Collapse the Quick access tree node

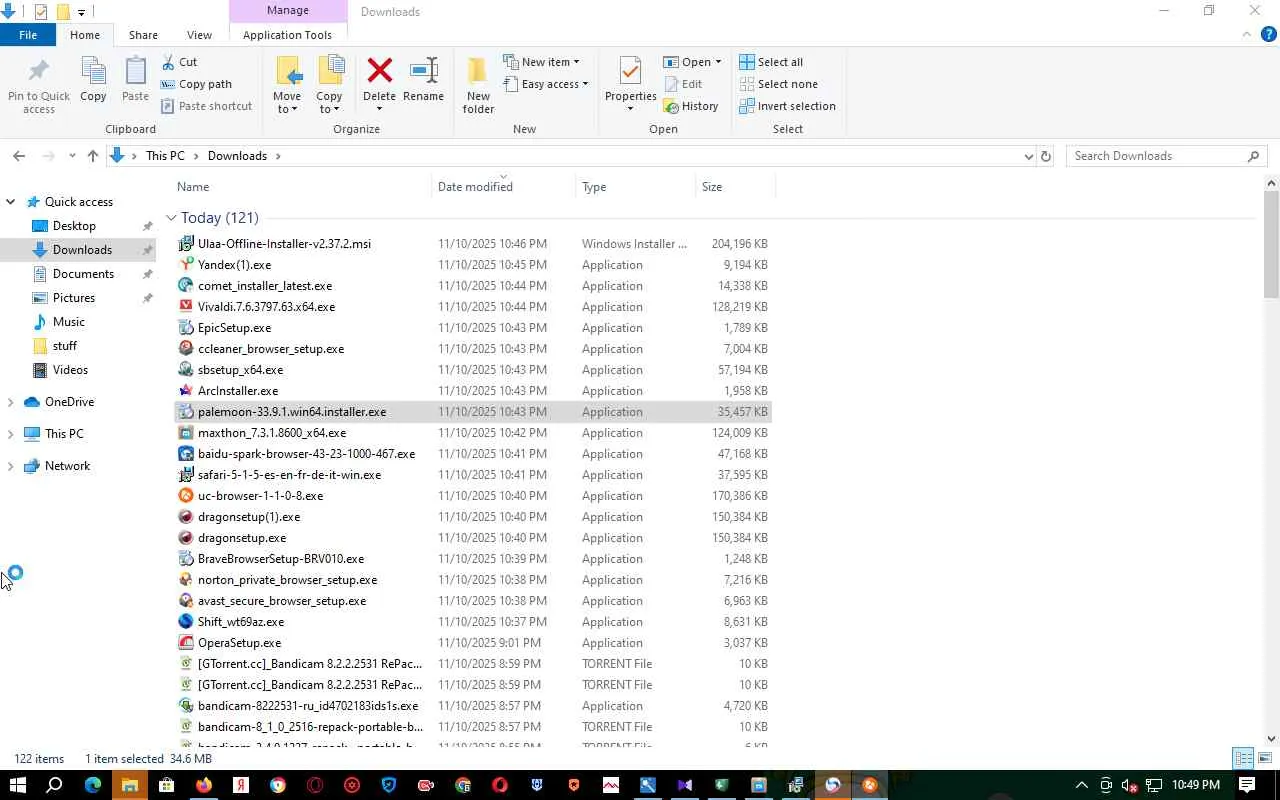point(11,202)
